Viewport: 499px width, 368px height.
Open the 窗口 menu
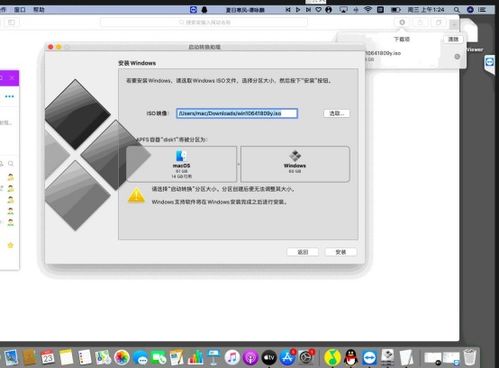click(20, 10)
